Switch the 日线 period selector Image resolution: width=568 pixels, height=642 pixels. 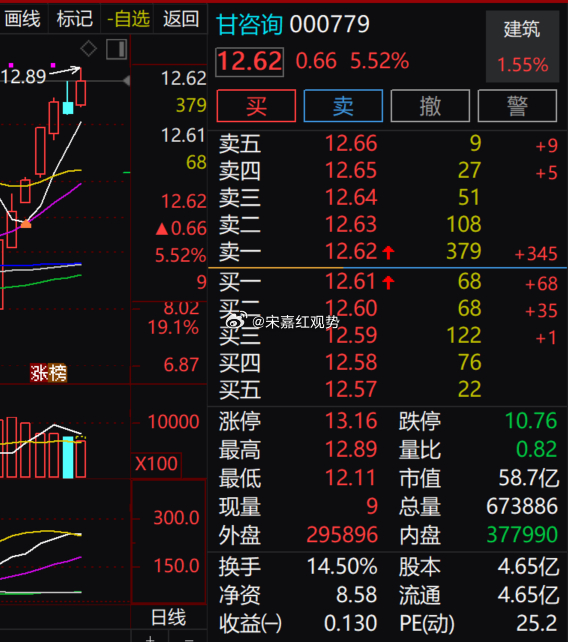click(168, 617)
